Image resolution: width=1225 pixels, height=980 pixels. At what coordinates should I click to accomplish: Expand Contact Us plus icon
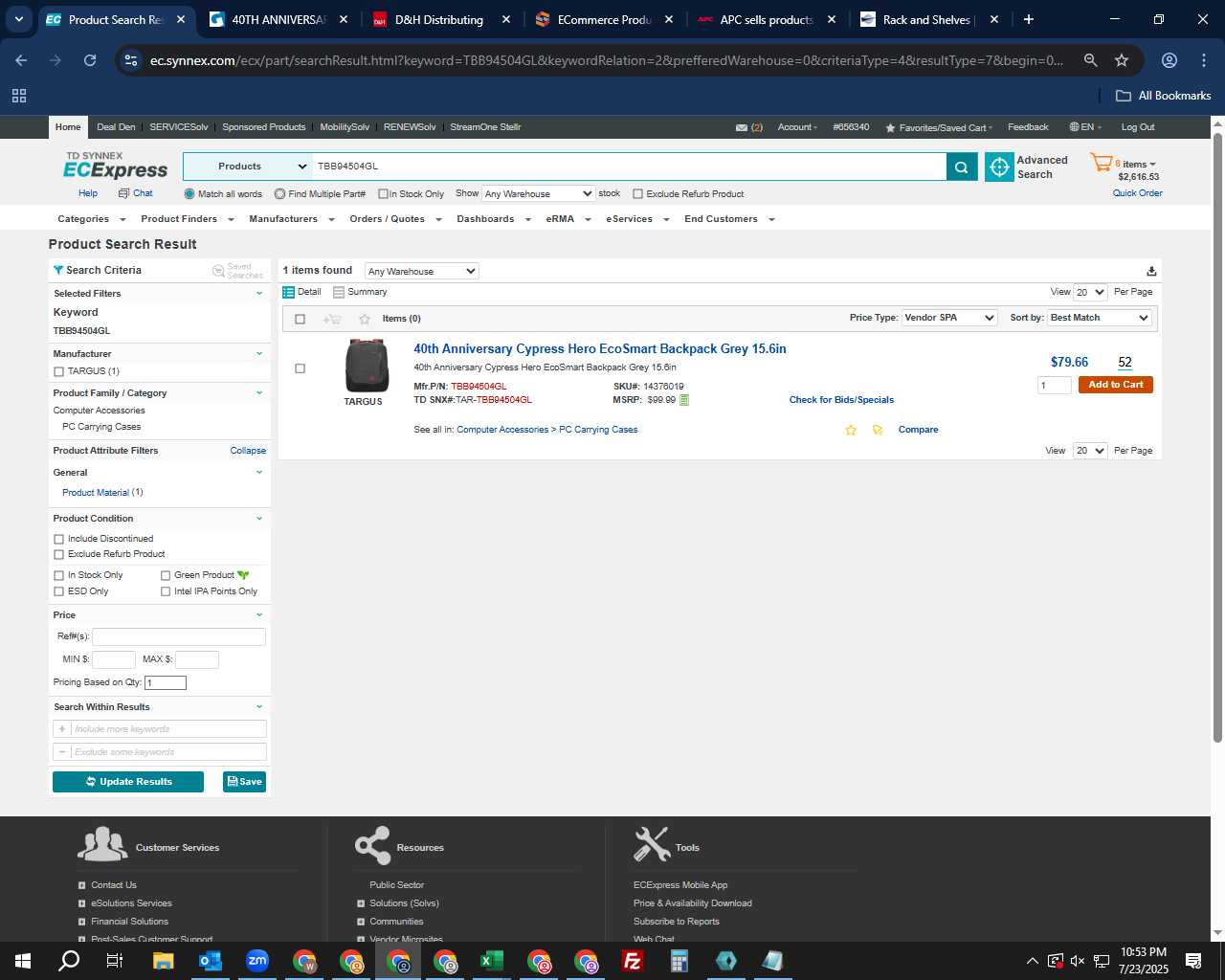click(81, 885)
